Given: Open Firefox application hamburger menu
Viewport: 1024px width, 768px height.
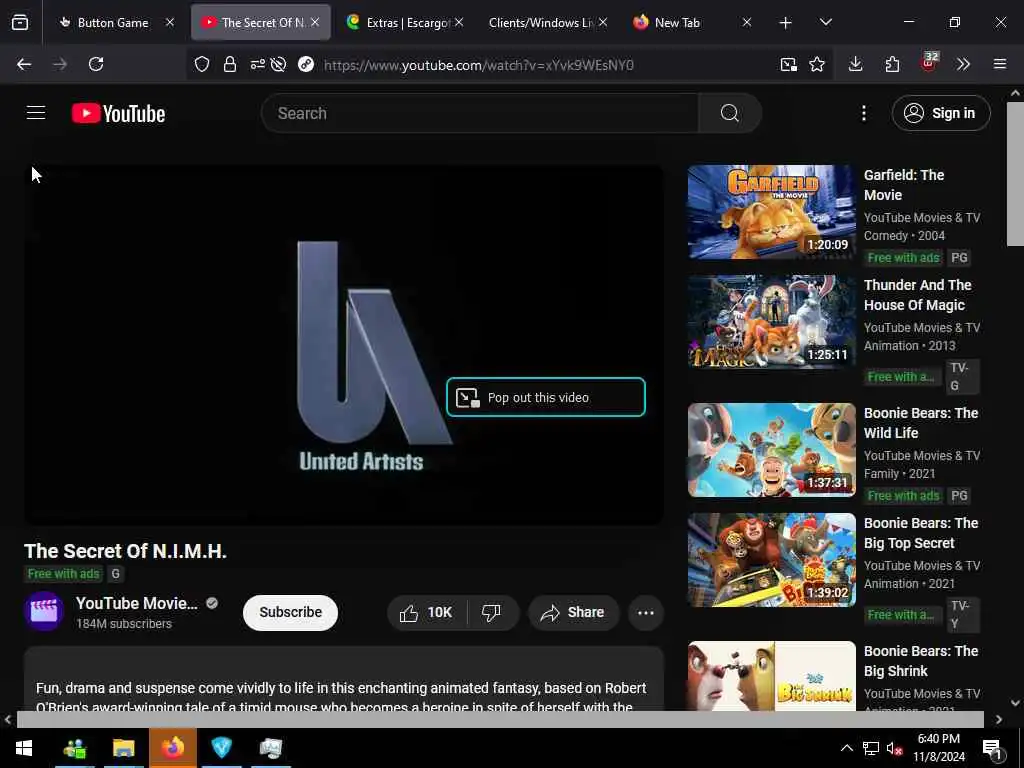Looking at the screenshot, I should [x=999, y=64].
